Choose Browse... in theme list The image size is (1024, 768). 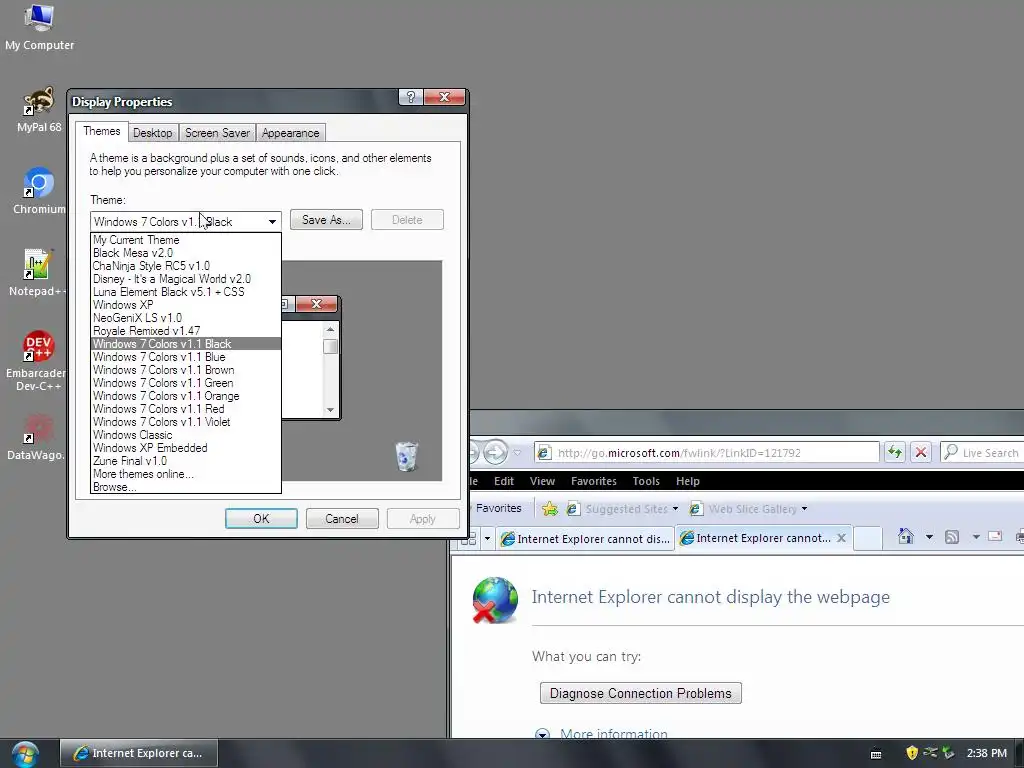[x=186, y=487]
